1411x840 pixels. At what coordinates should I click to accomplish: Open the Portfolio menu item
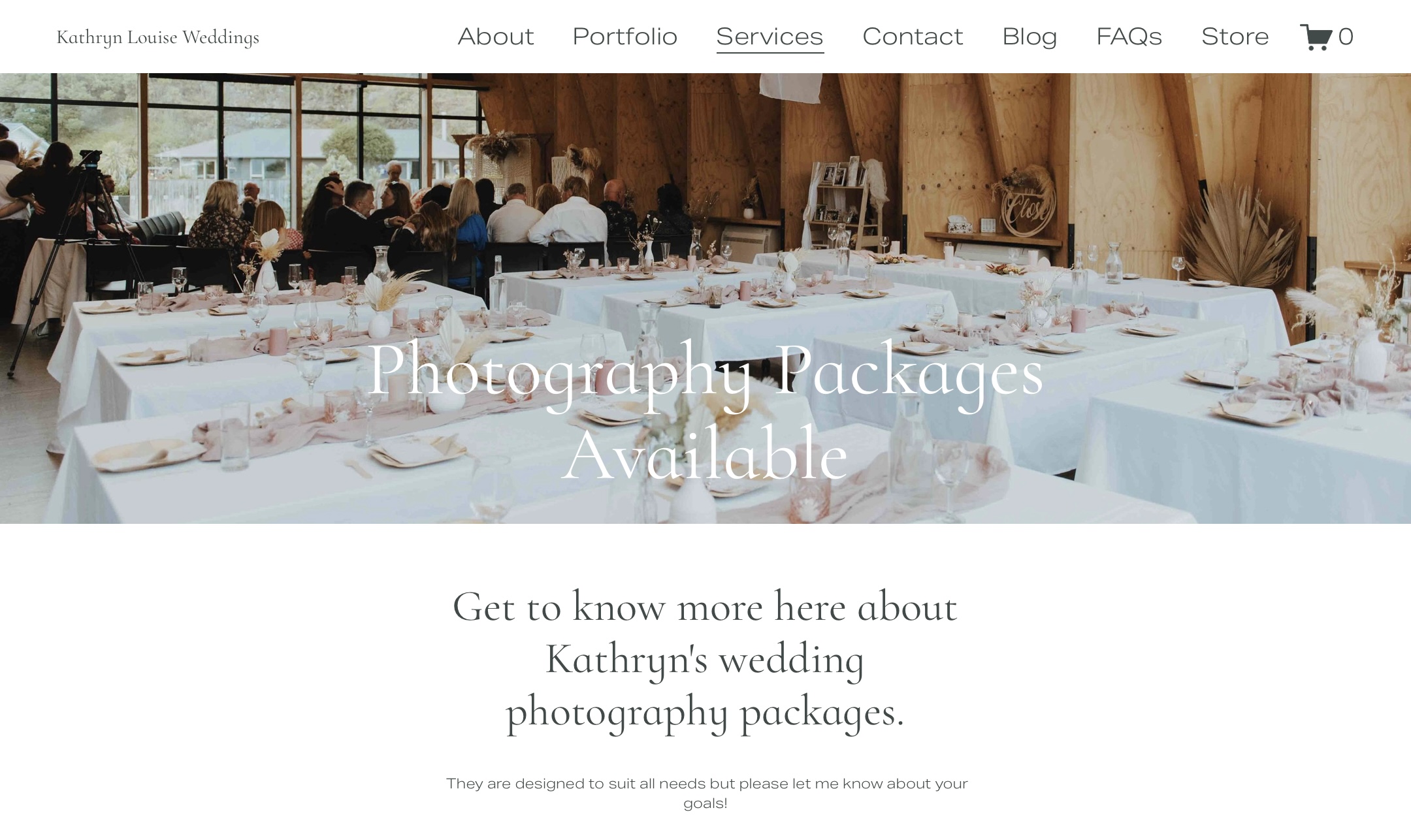625,37
